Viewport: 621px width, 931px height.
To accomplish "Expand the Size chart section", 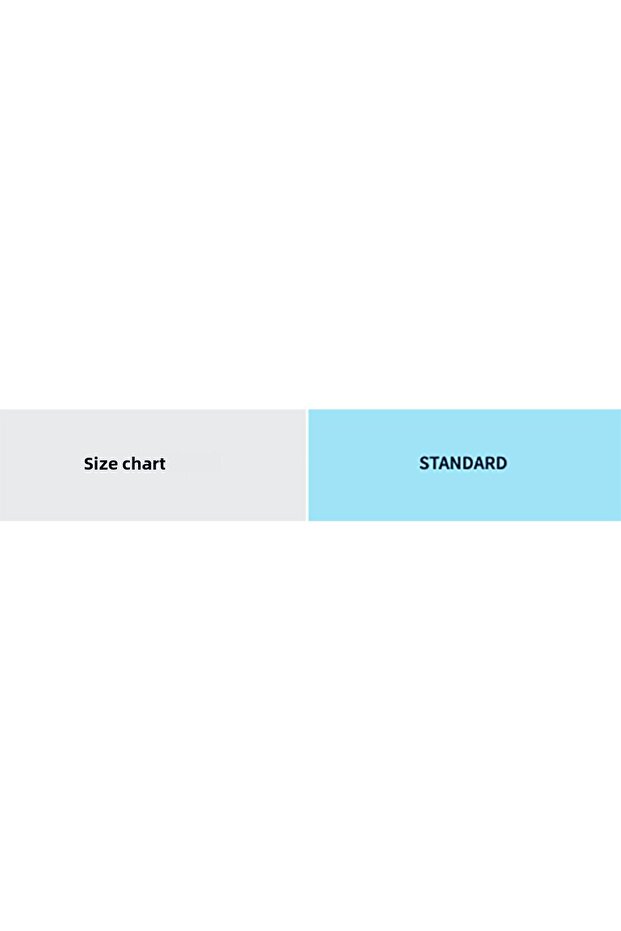I will coord(125,464).
